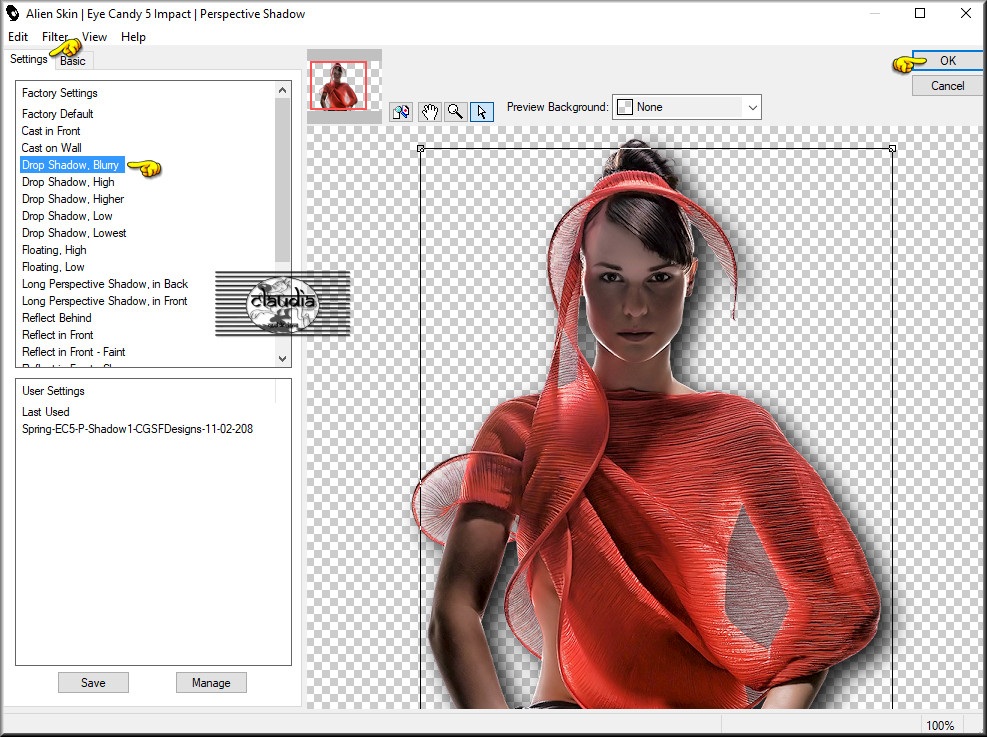Image resolution: width=987 pixels, height=737 pixels.
Task: Select the 'Drop Shadow, Low' preset
Action: click(x=67, y=216)
